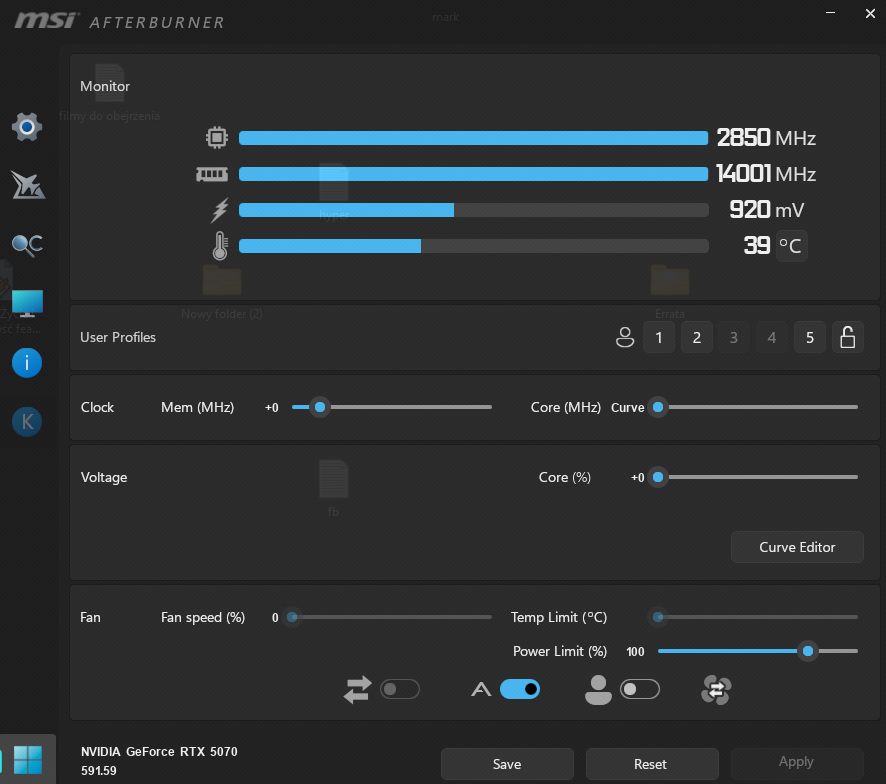Toggle the °C temperature unit button
Image resolution: width=886 pixels, height=784 pixels.
point(790,245)
